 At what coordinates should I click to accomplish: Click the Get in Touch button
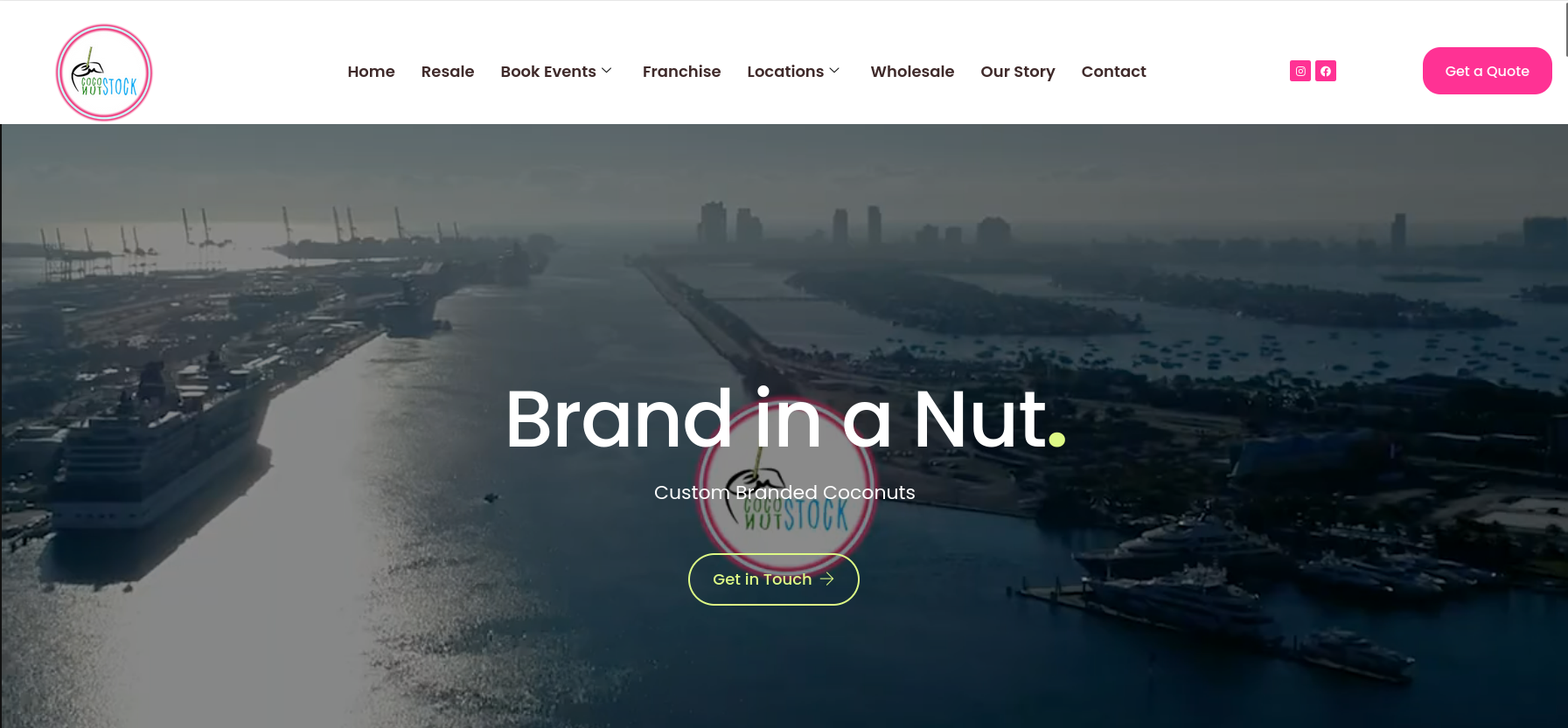[x=774, y=579]
